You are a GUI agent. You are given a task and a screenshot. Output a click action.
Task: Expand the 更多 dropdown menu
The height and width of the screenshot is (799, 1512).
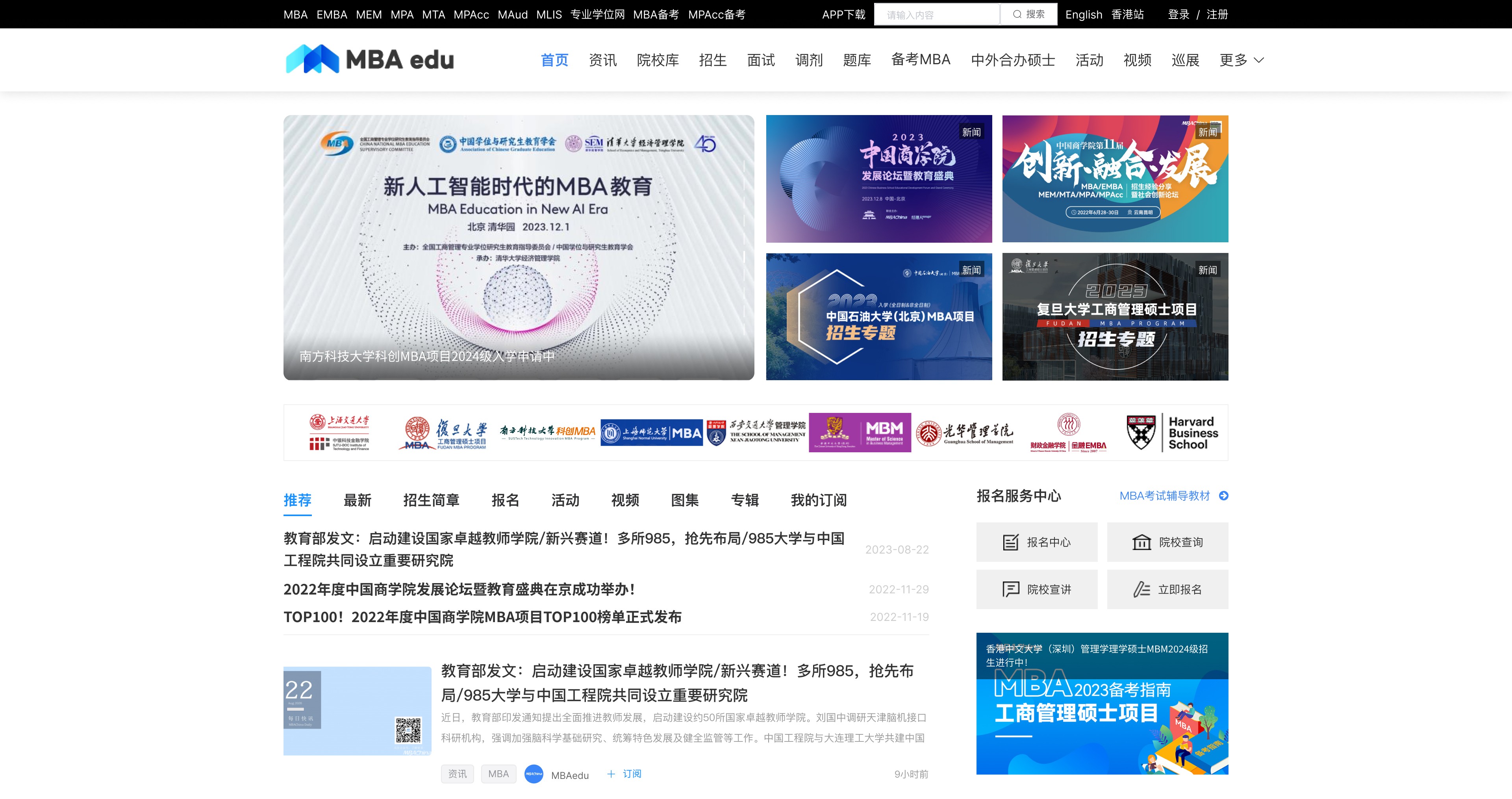[x=1241, y=60]
